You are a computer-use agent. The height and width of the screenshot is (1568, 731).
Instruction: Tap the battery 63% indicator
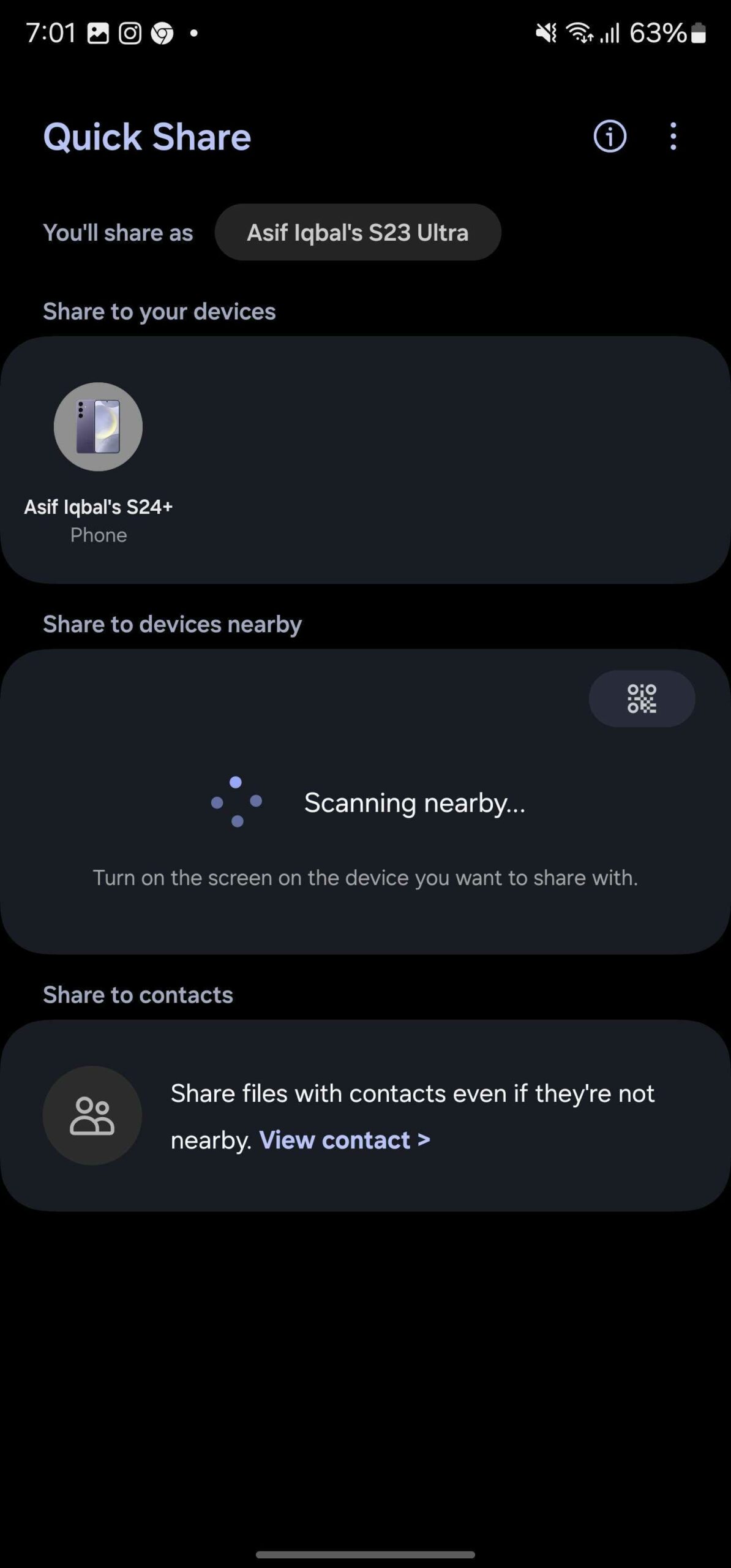click(x=667, y=33)
